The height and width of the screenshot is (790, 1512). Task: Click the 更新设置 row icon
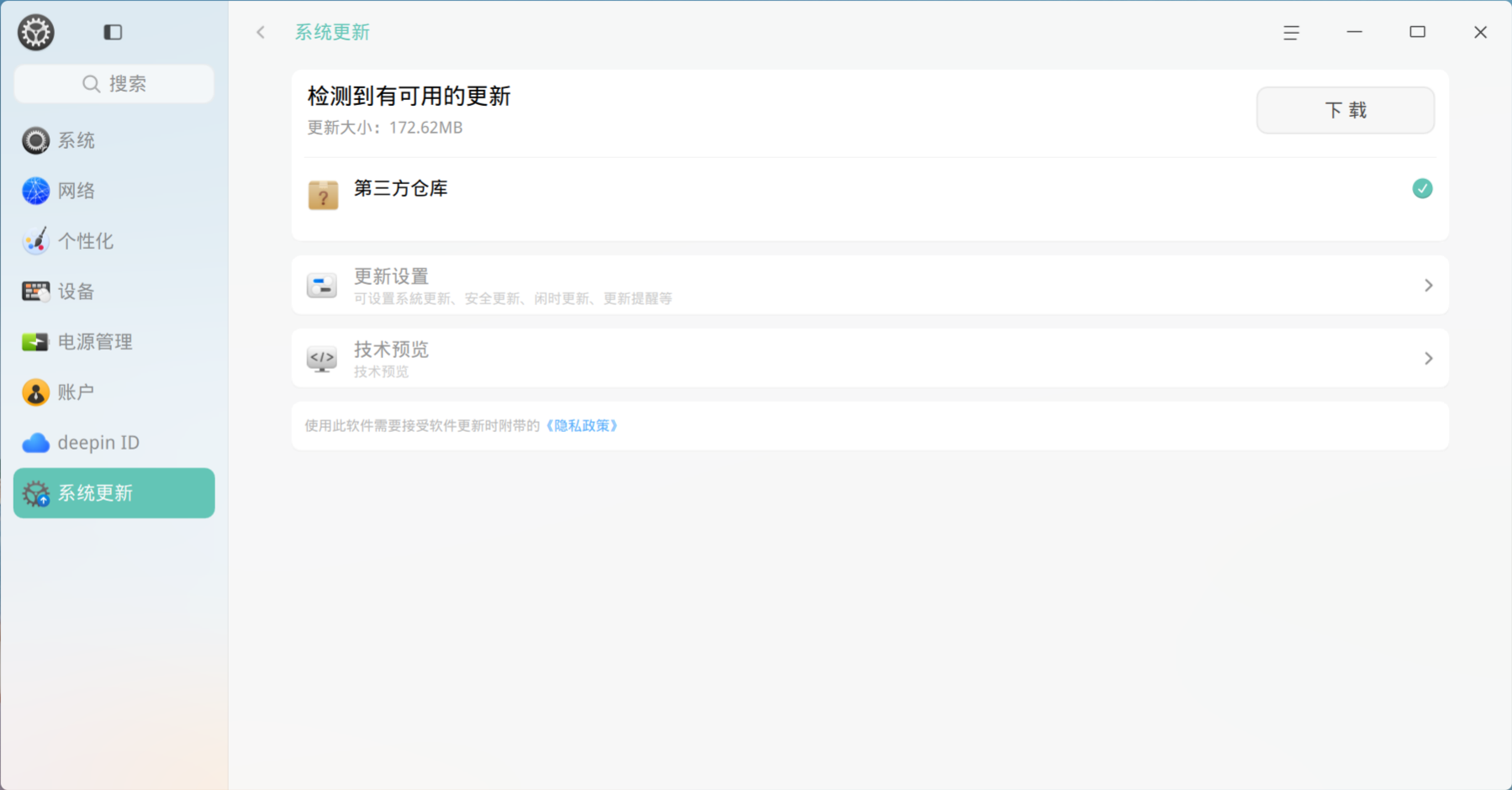(x=322, y=286)
